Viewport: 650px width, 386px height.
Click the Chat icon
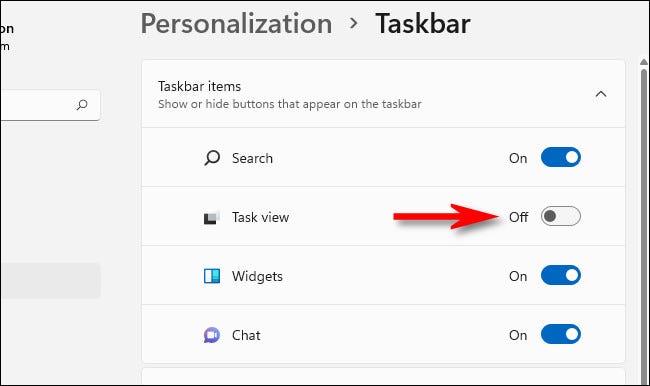(212, 335)
